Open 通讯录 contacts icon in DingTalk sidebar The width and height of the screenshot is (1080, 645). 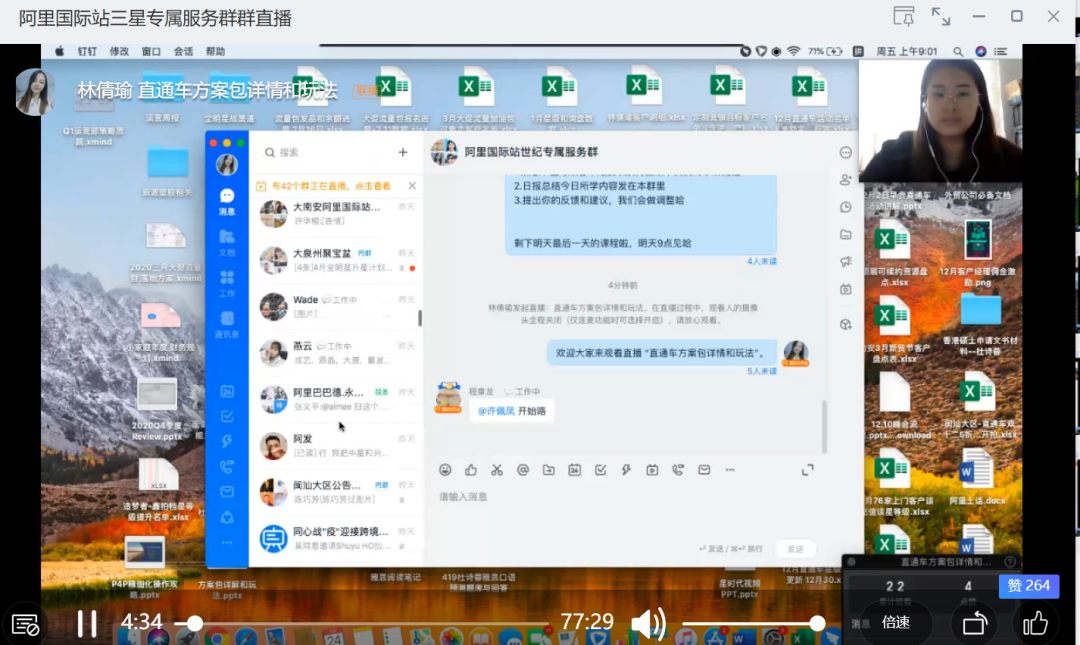click(227, 324)
